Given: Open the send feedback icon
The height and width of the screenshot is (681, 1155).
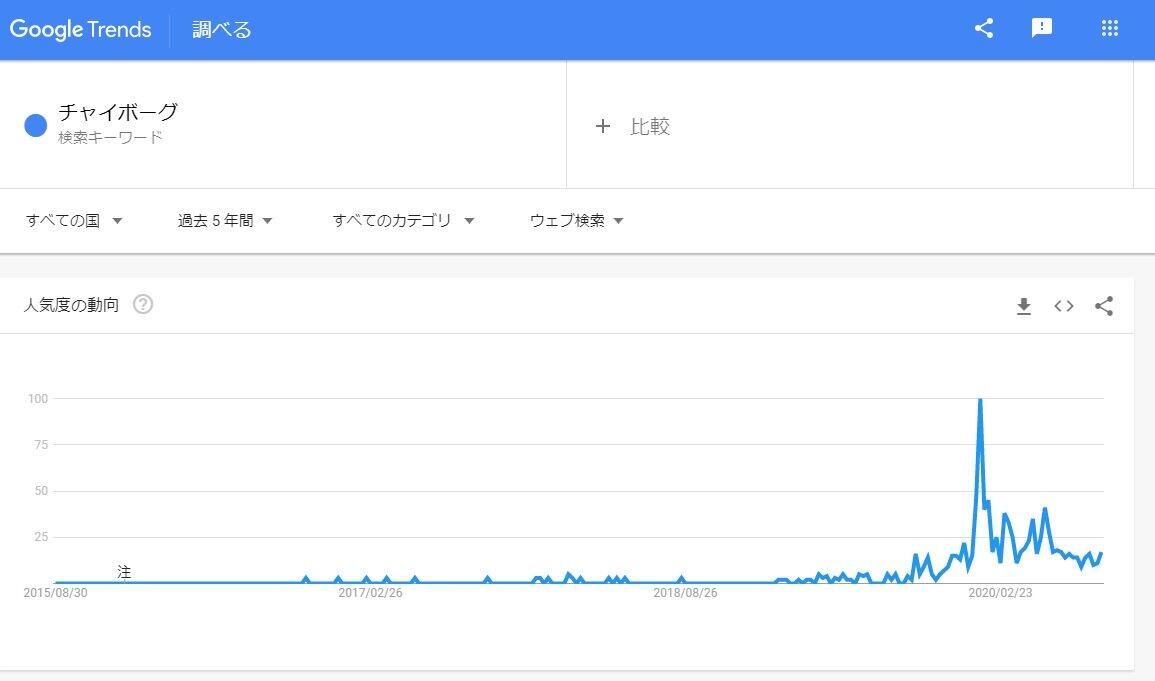Looking at the screenshot, I should tap(1042, 28).
